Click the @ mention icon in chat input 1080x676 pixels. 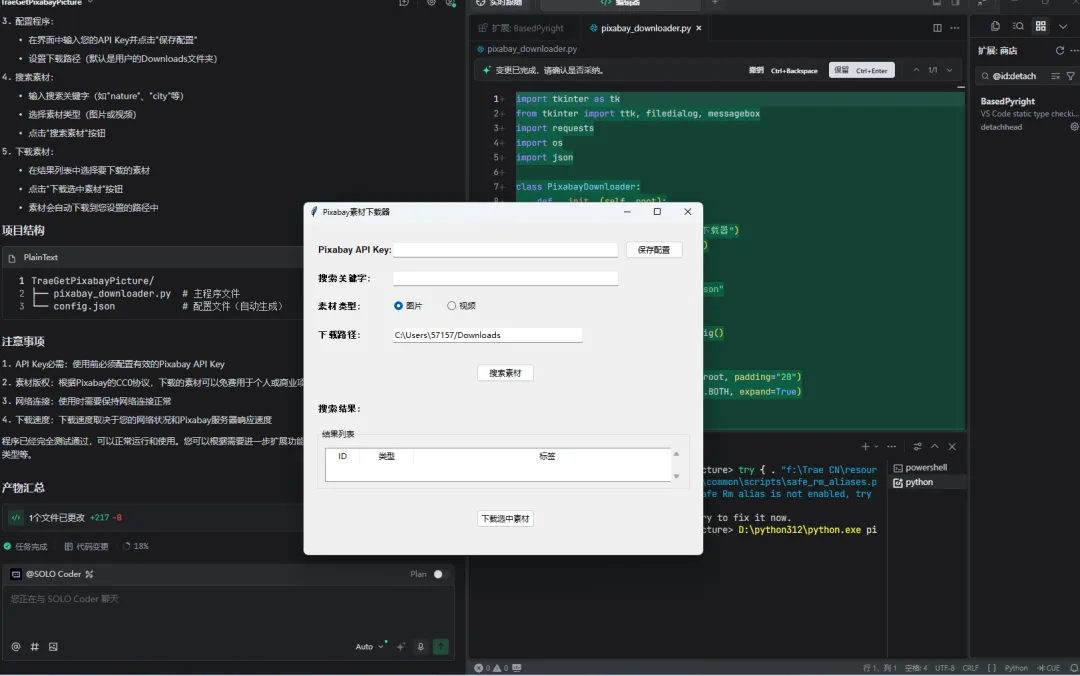click(15, 646)
